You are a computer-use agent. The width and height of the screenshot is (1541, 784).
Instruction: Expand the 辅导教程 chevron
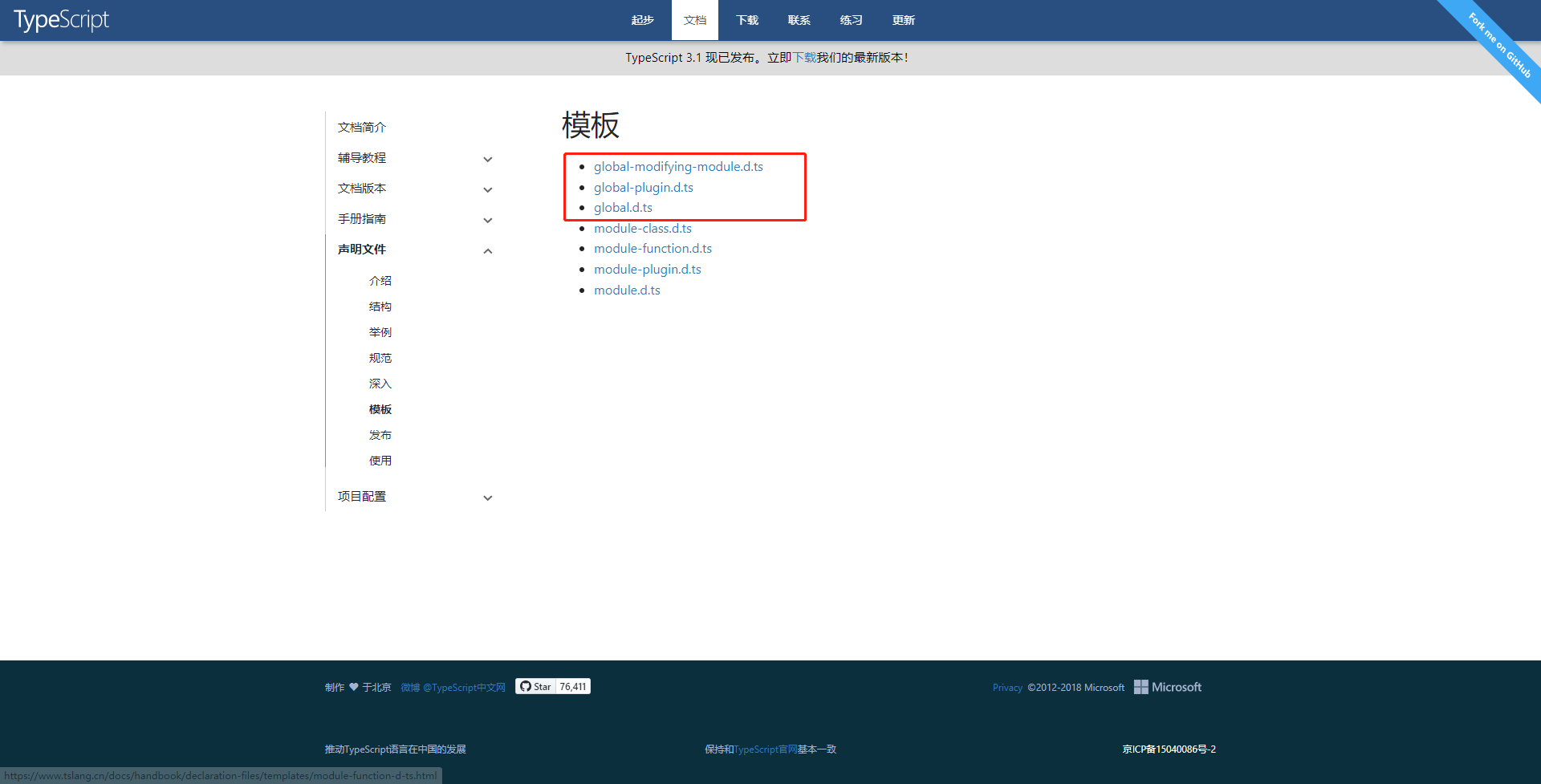click(x=487, y=160)
